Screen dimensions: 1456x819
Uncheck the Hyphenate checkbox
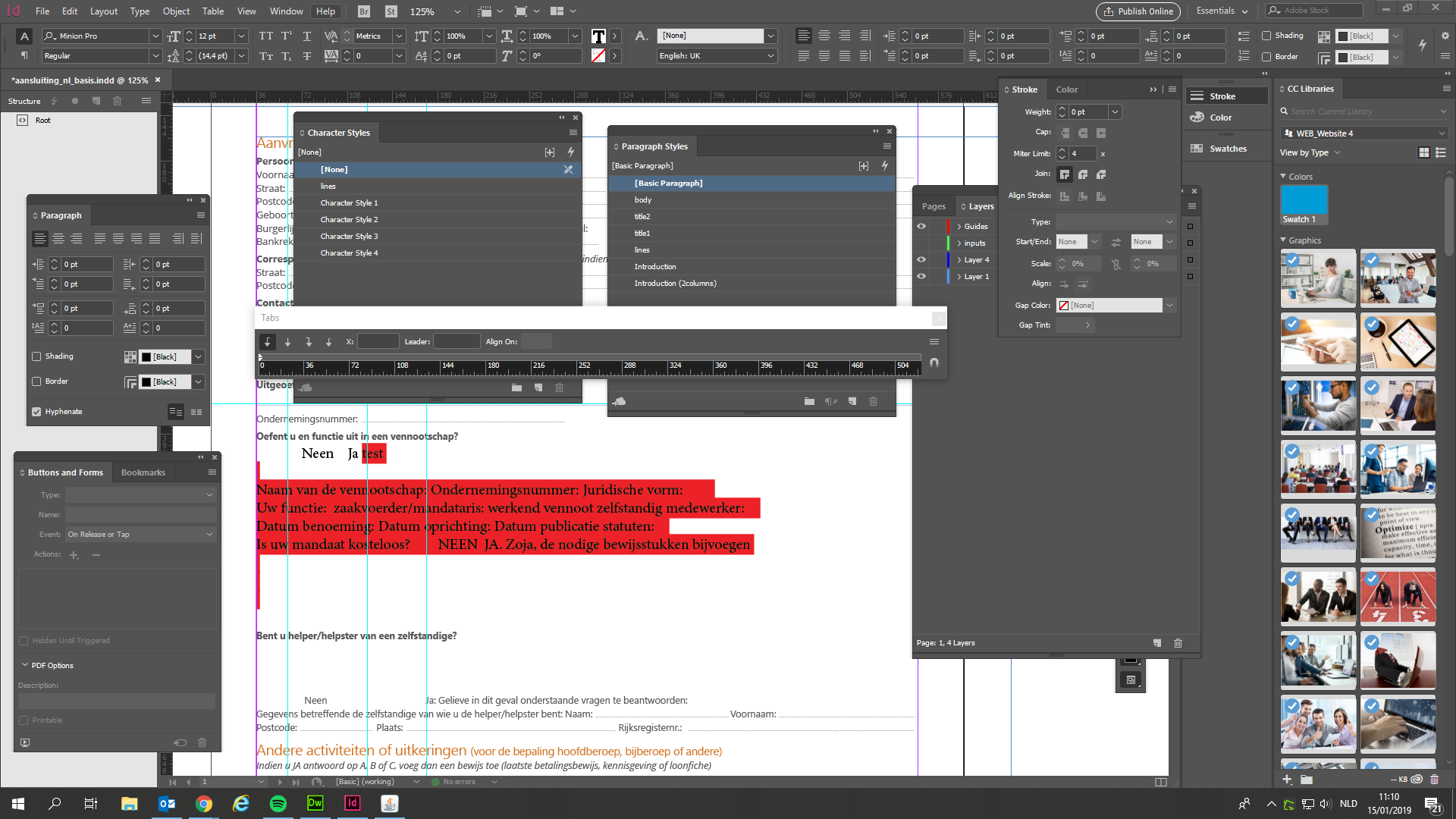pos(36,412)
